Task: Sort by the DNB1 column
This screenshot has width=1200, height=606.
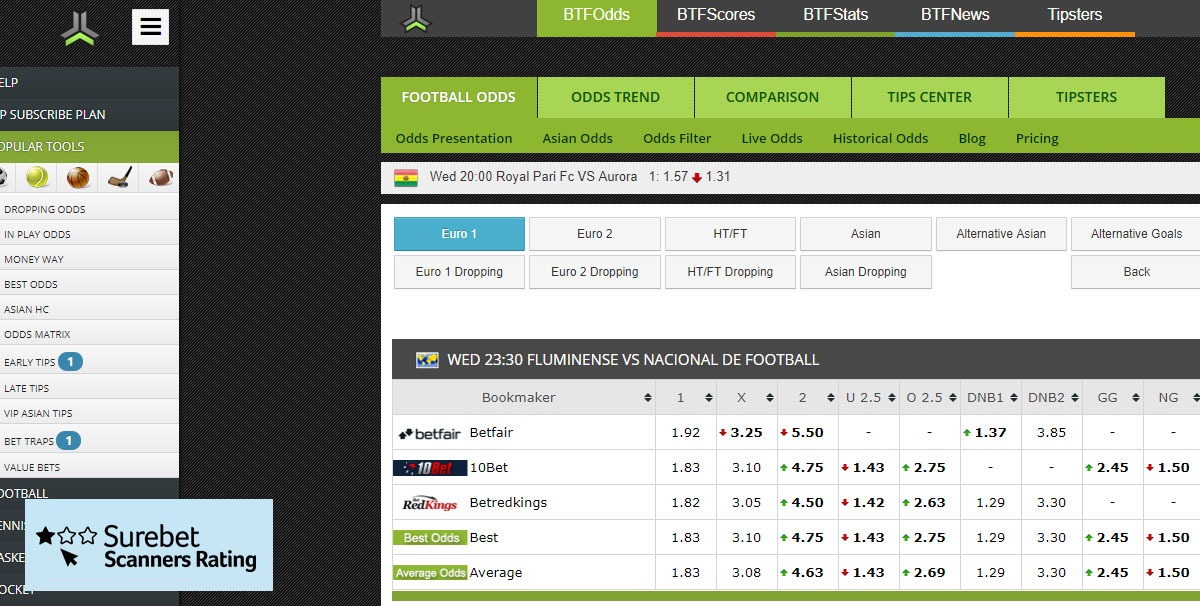Action: 990,397
